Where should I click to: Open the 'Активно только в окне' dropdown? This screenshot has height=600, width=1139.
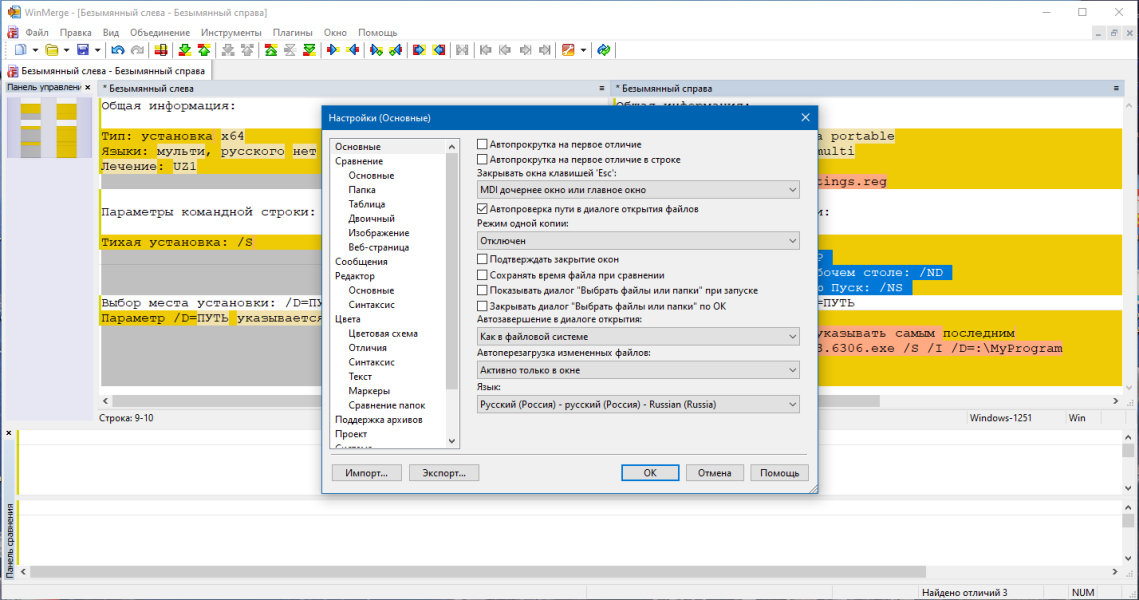pyautogui.click(x=638, y=370)
